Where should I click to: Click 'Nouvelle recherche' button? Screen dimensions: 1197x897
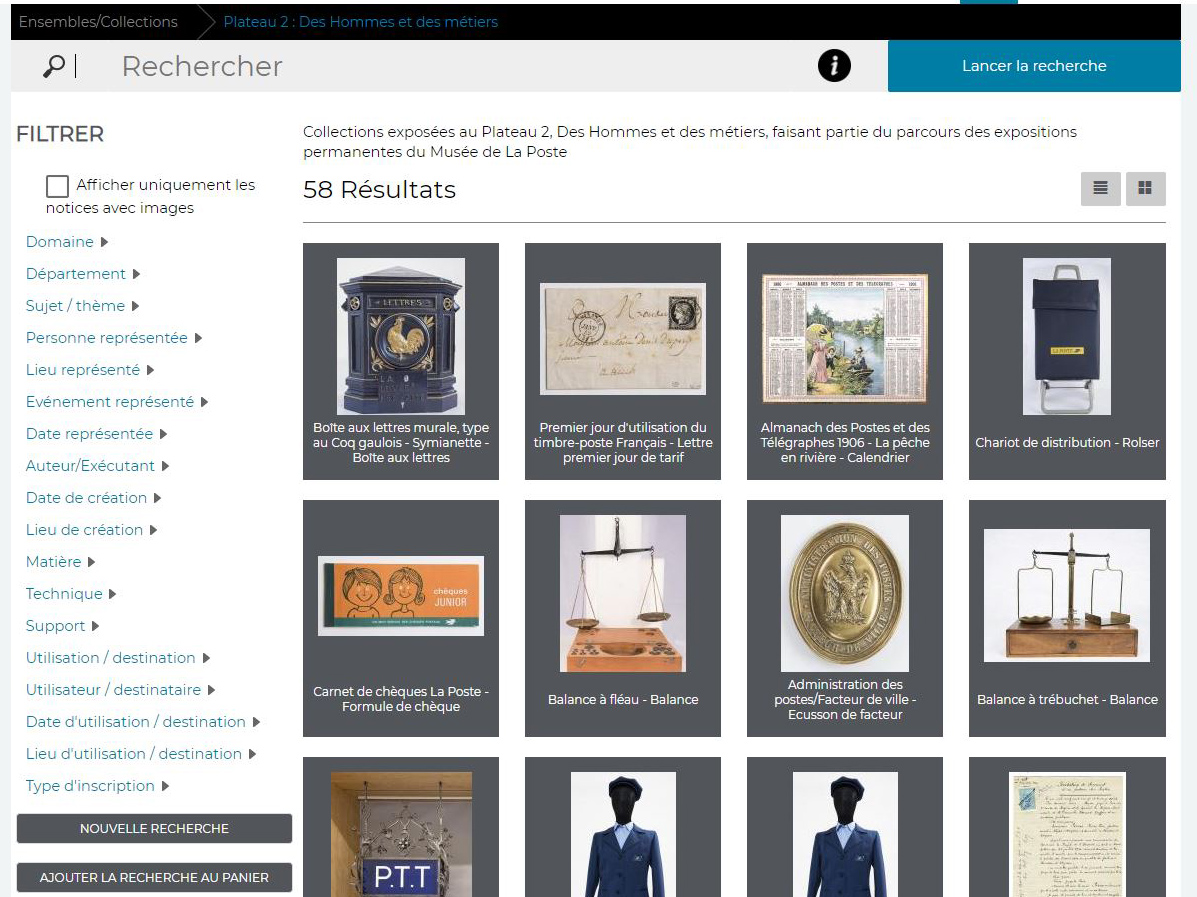[154, 828]
